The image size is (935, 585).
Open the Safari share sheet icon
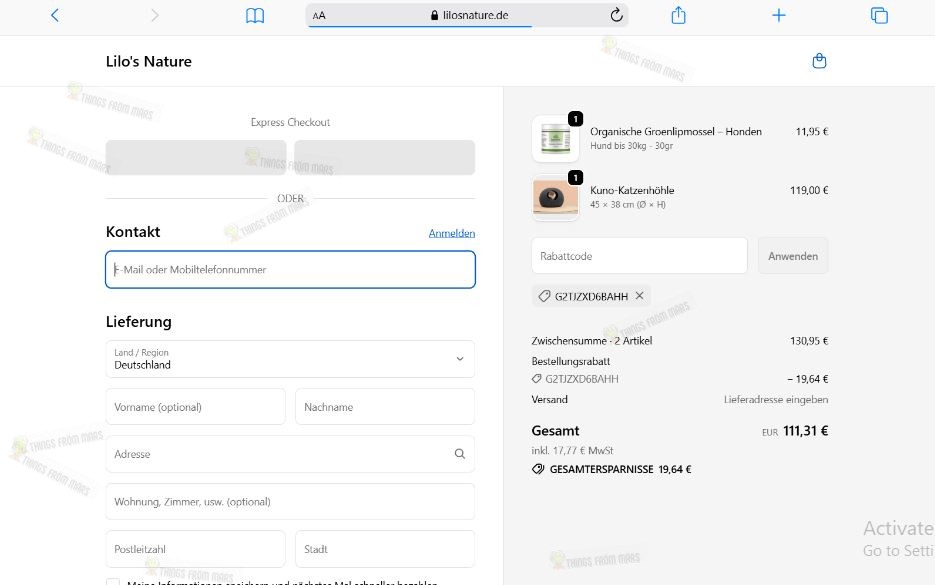tap(679, 15)
